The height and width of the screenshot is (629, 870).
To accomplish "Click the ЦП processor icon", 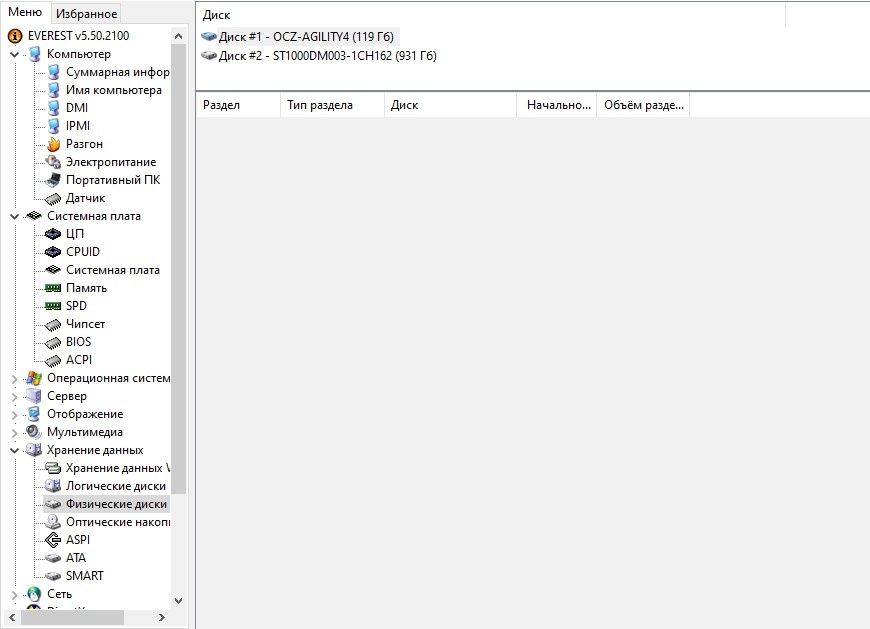I will [x=53, y=234].
